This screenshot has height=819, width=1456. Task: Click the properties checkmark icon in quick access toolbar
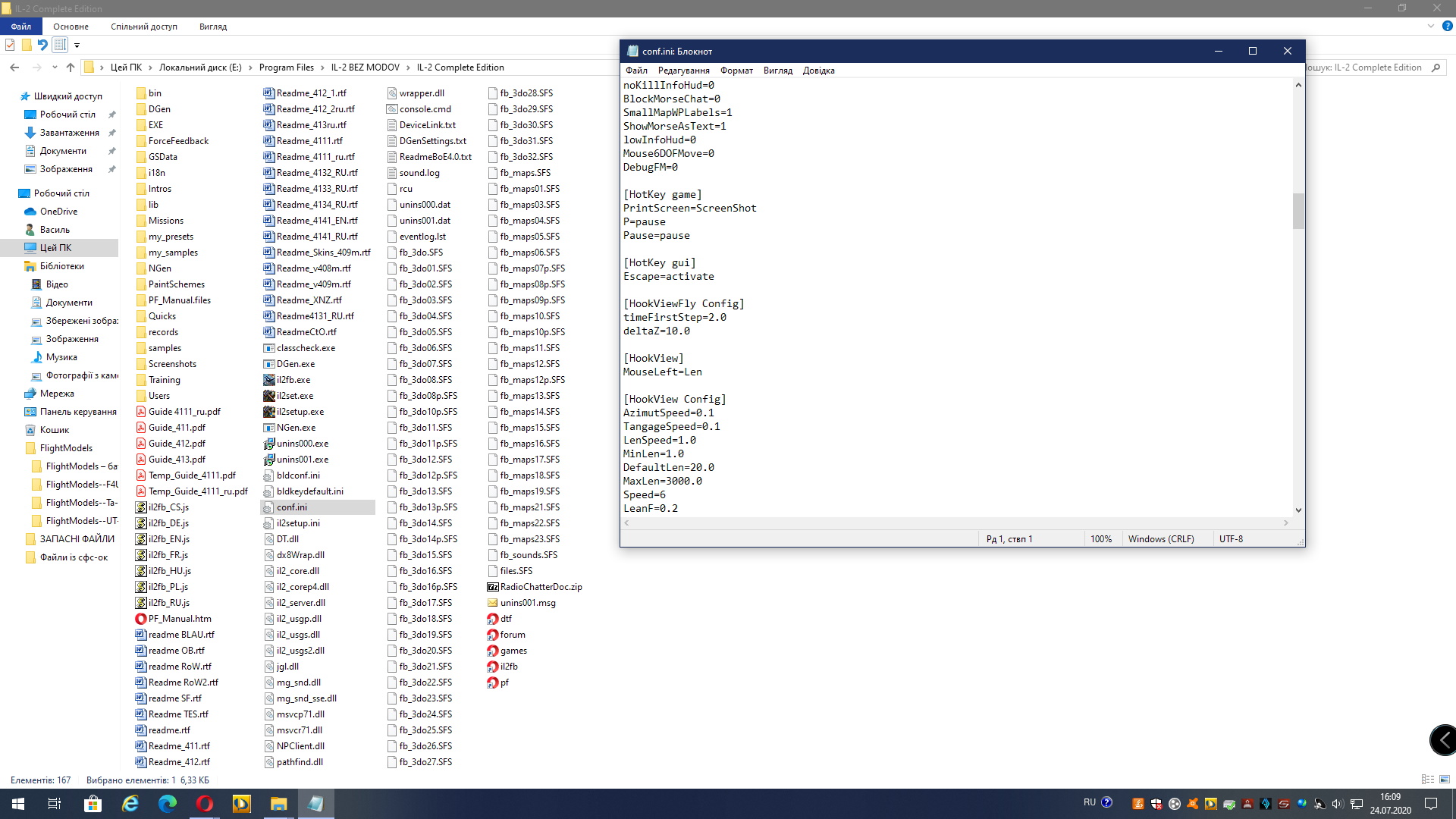click(10, 45)
